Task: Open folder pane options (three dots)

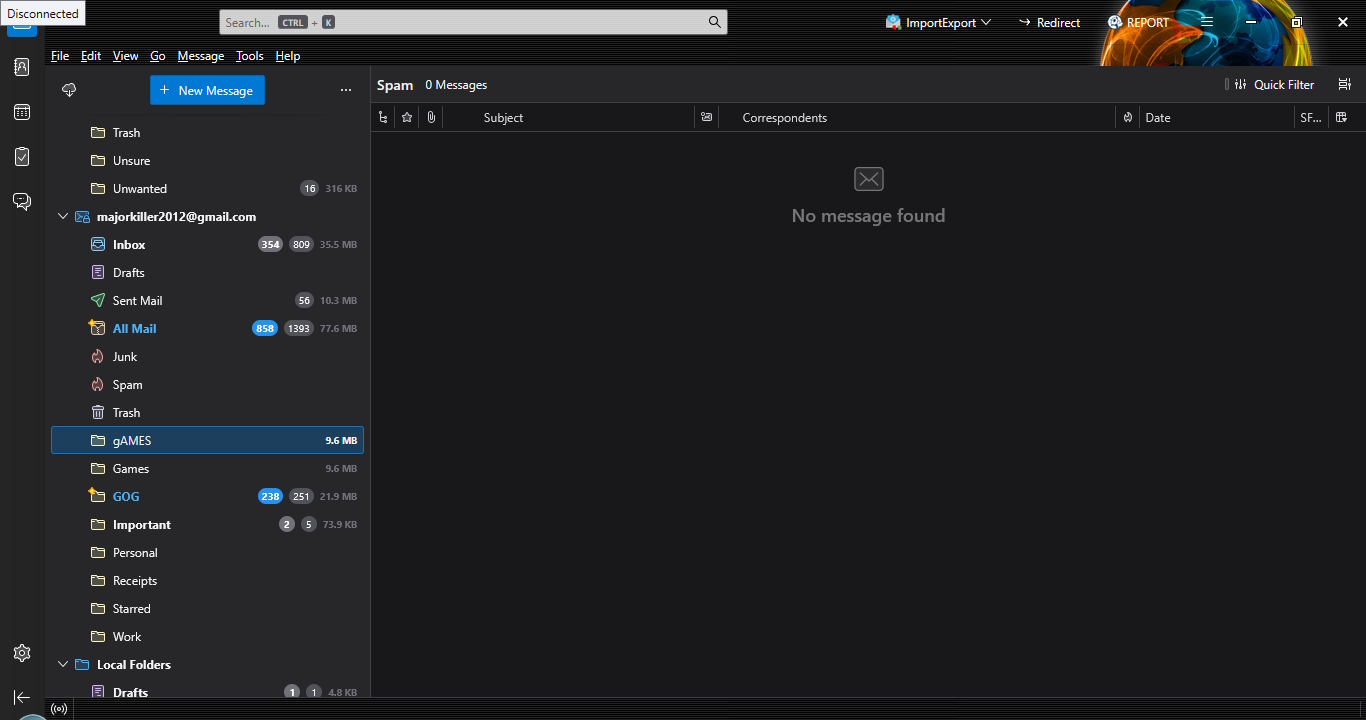Action: (x=346, y=90)
